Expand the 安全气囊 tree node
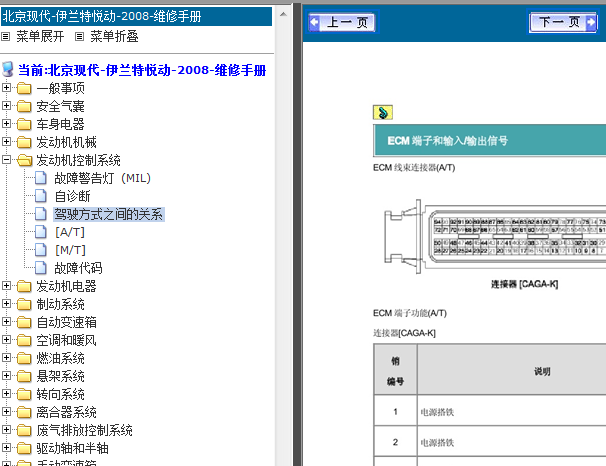Image resolution: width=606 pixels, height=466 pixels. pos(6,105)
